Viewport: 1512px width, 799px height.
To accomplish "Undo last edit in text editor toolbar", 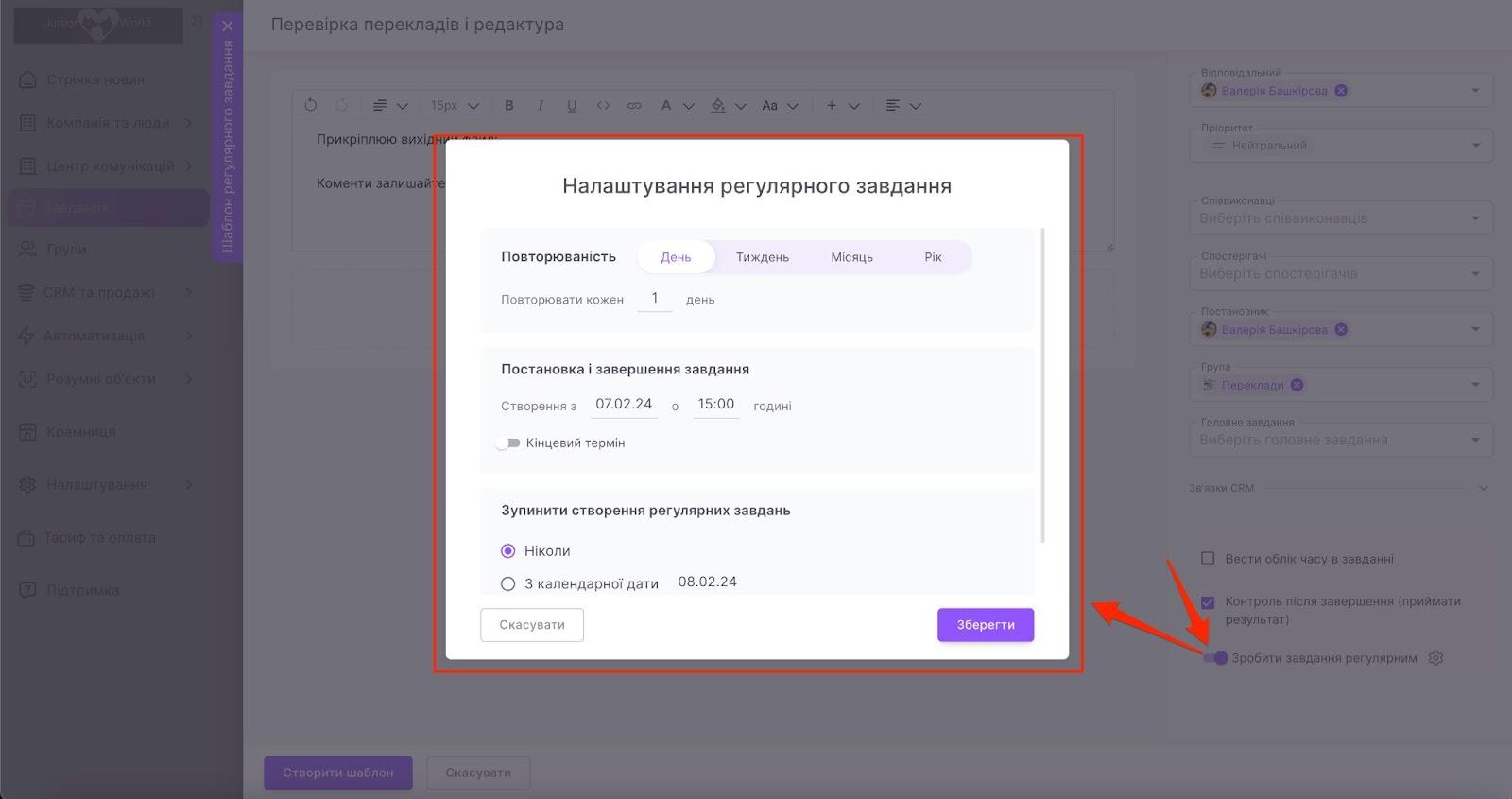I will tap(311, 105).
